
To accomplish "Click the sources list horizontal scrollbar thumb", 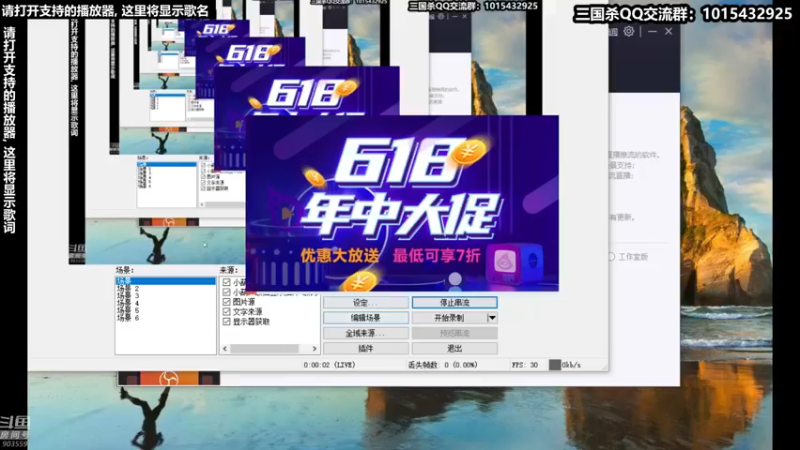I will point(264,349).
